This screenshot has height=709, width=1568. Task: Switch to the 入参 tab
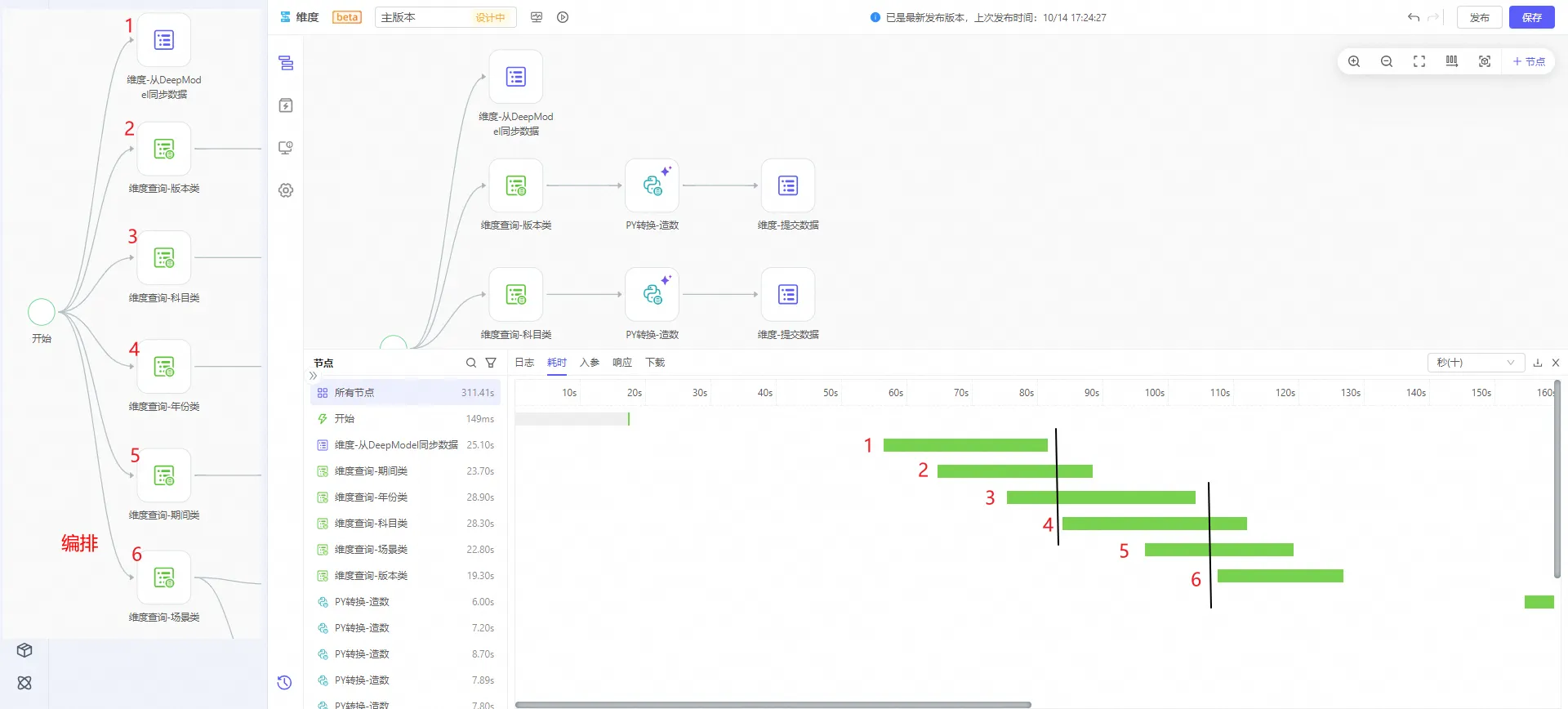(590, 363)
